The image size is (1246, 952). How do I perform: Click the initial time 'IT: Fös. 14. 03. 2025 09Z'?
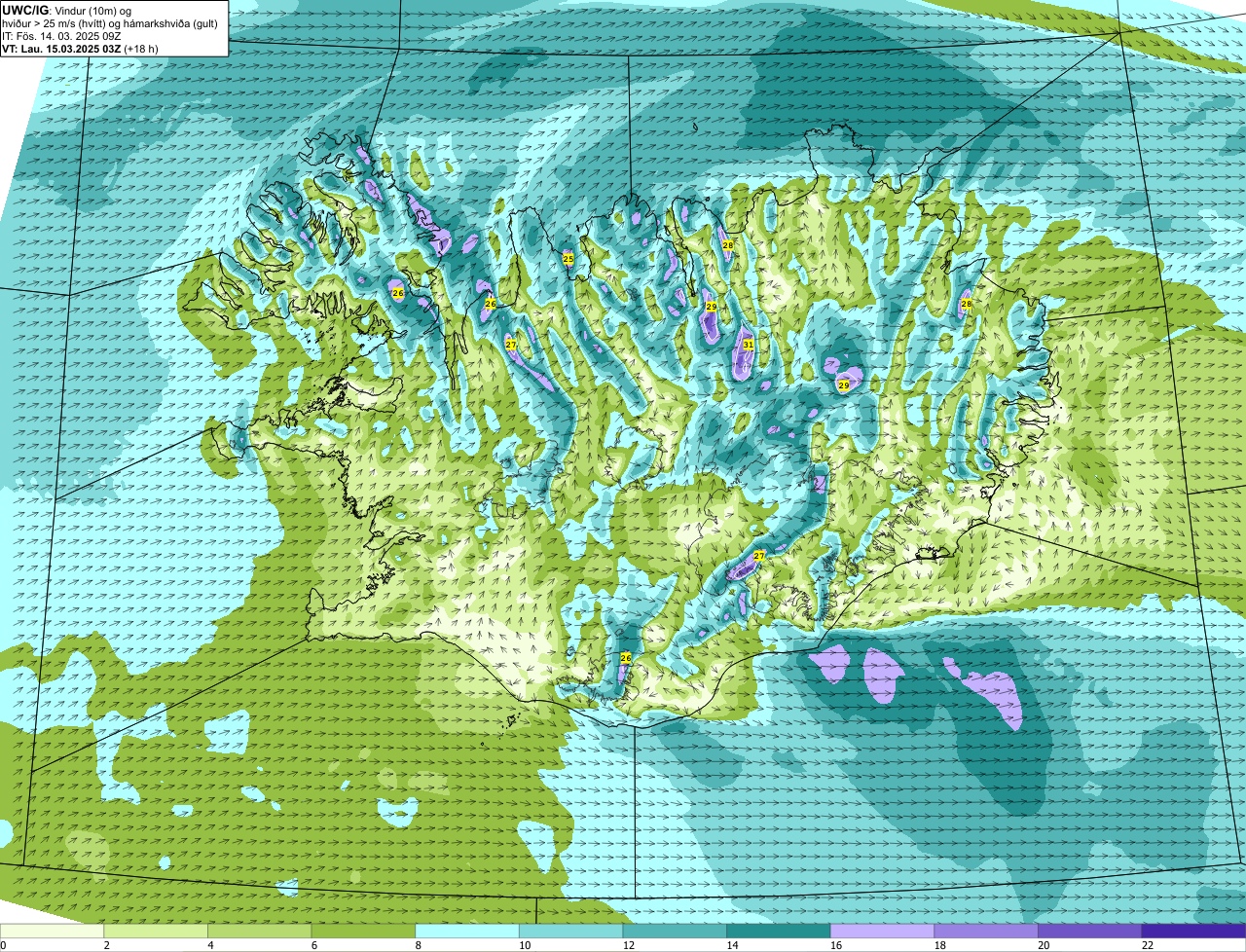point(61,35)
